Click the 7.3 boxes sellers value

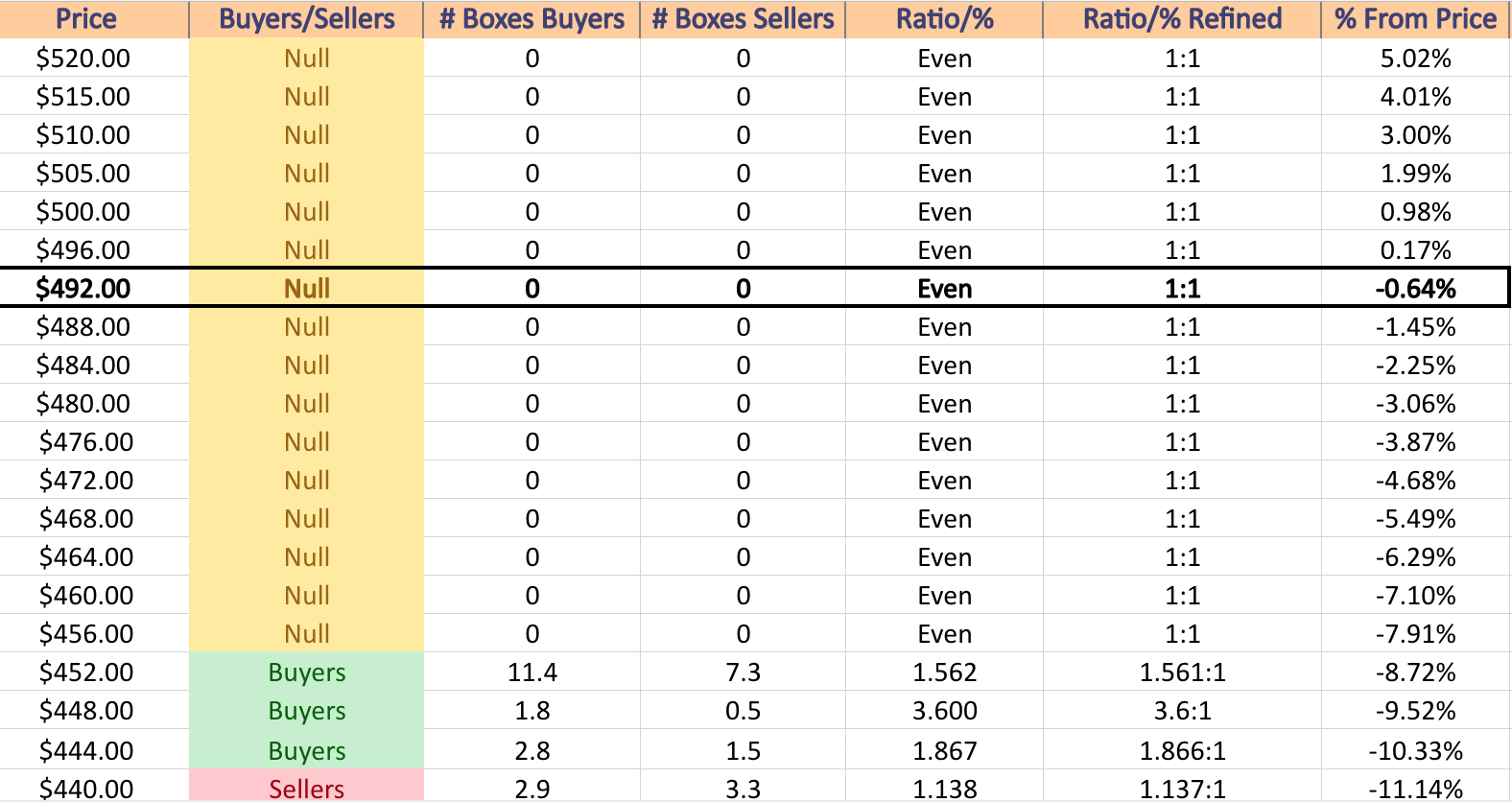click(743, 672)
